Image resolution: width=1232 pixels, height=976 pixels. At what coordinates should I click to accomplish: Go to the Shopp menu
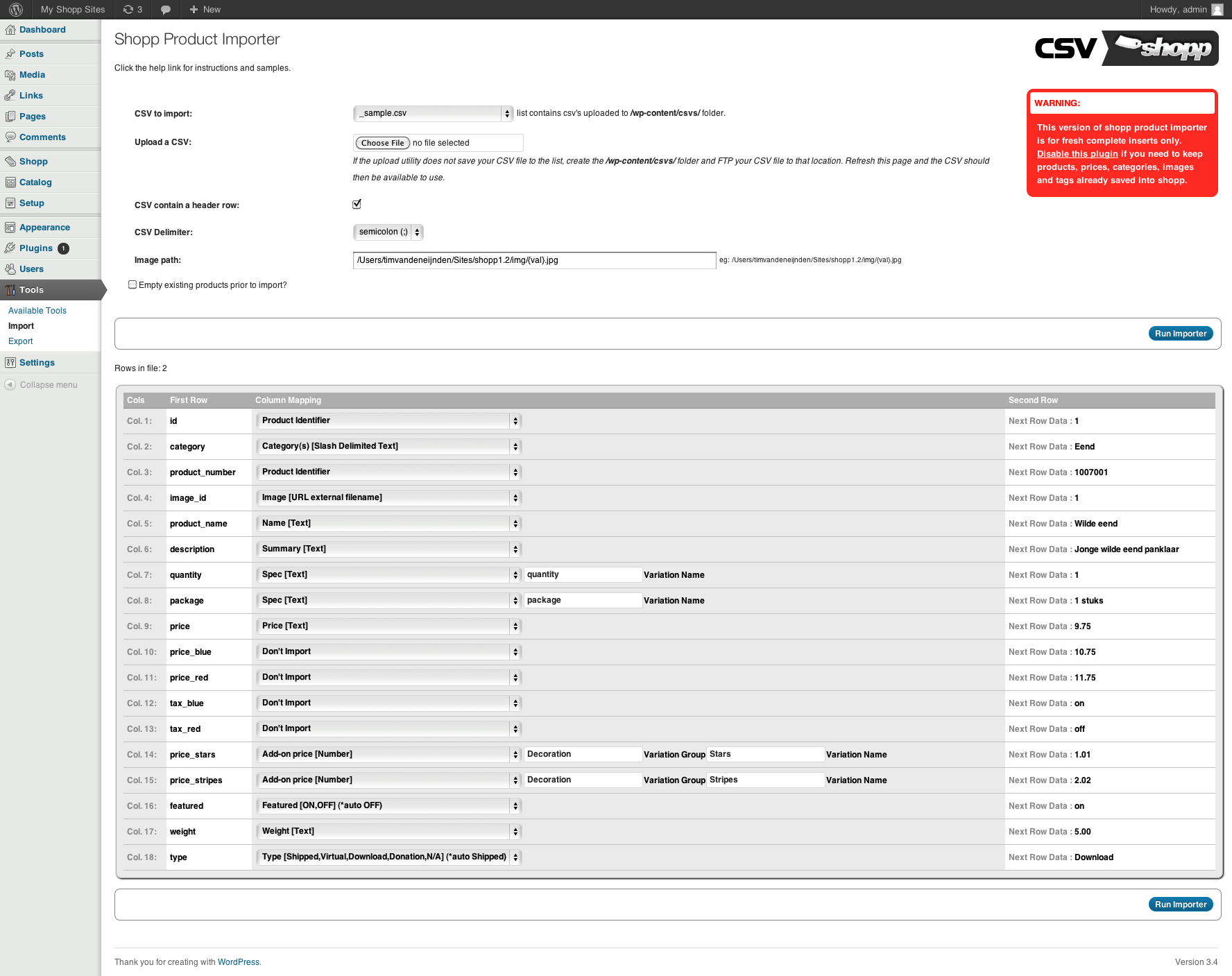click(33, 162)
